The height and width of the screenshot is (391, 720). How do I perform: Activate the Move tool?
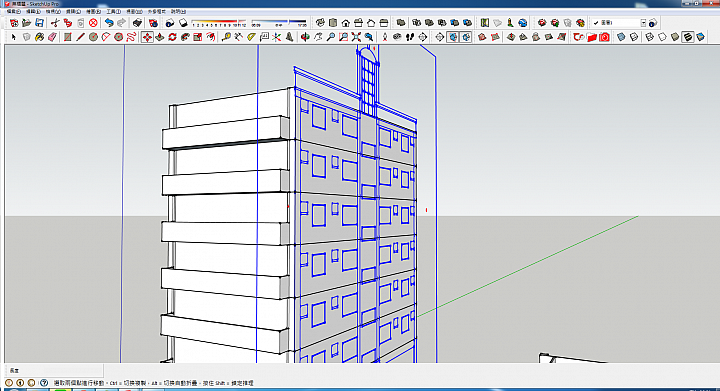point(147,37)
